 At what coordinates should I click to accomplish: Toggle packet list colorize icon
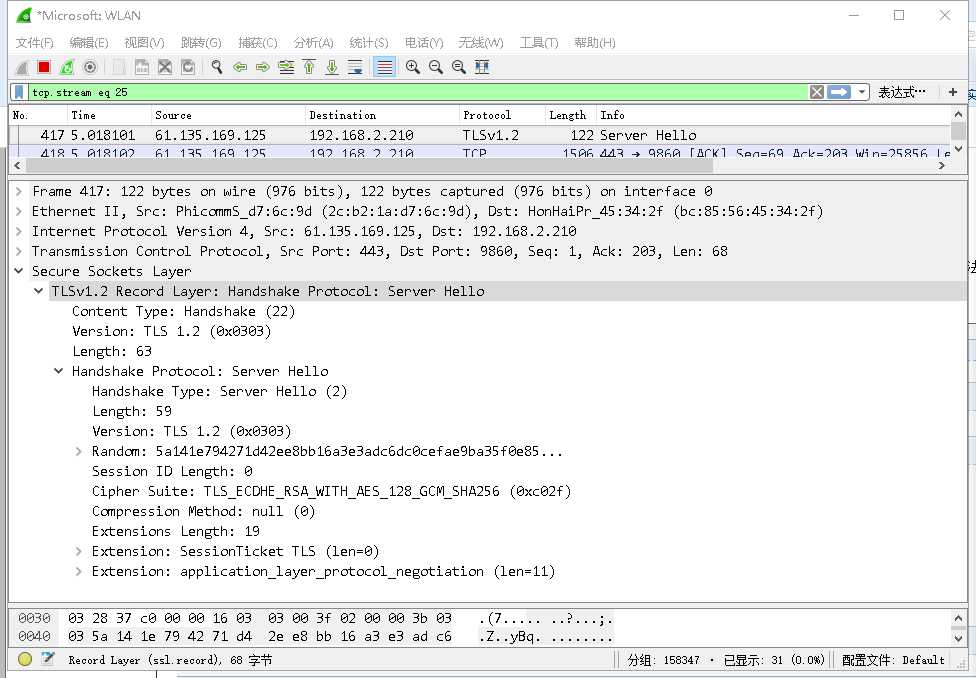point(384,67)
